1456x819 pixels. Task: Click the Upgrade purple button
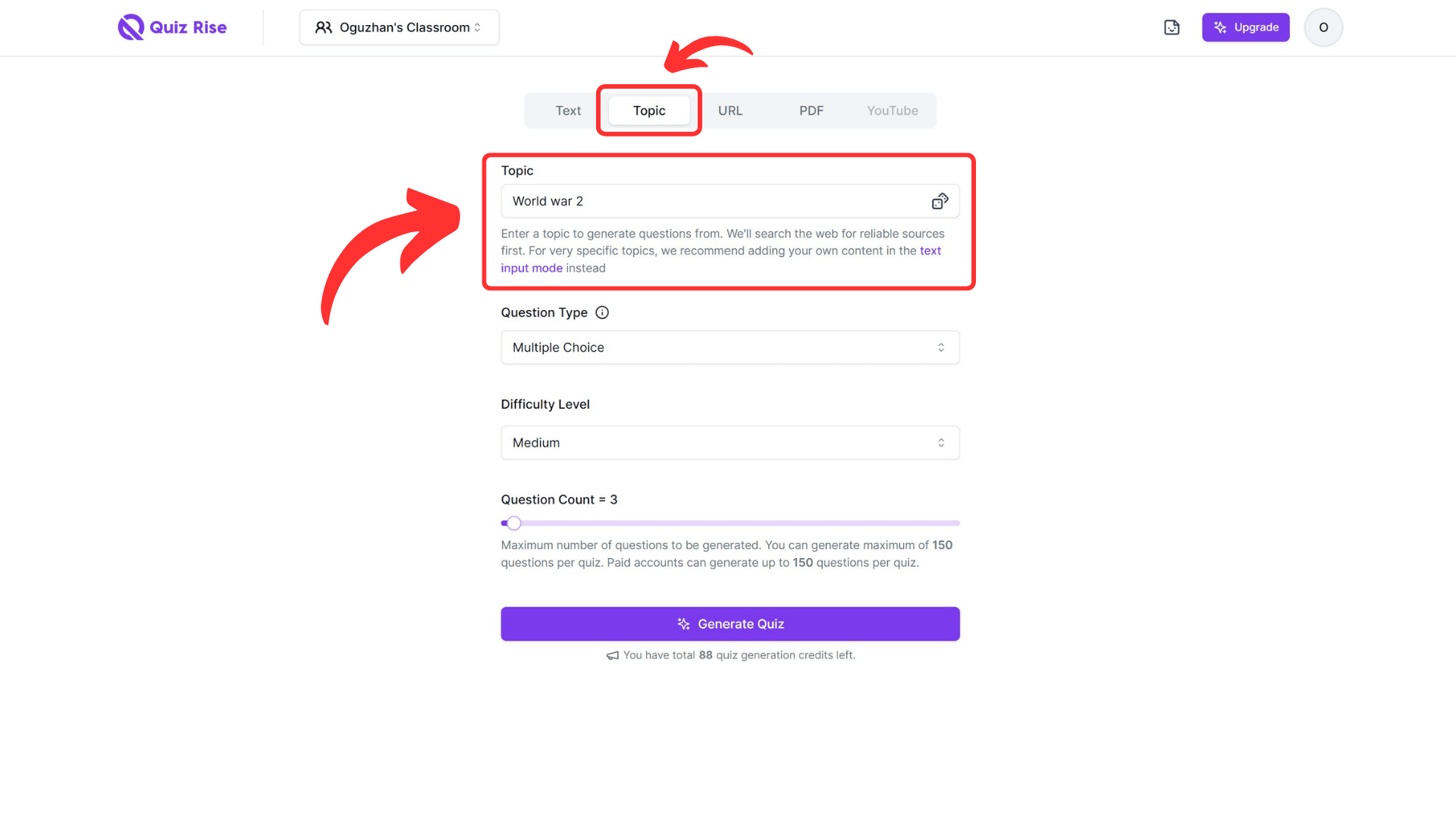click(1245, 27)
